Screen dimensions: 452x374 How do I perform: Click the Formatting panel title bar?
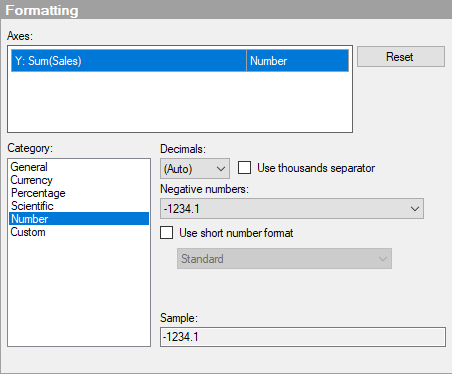[x=226, y=10]
